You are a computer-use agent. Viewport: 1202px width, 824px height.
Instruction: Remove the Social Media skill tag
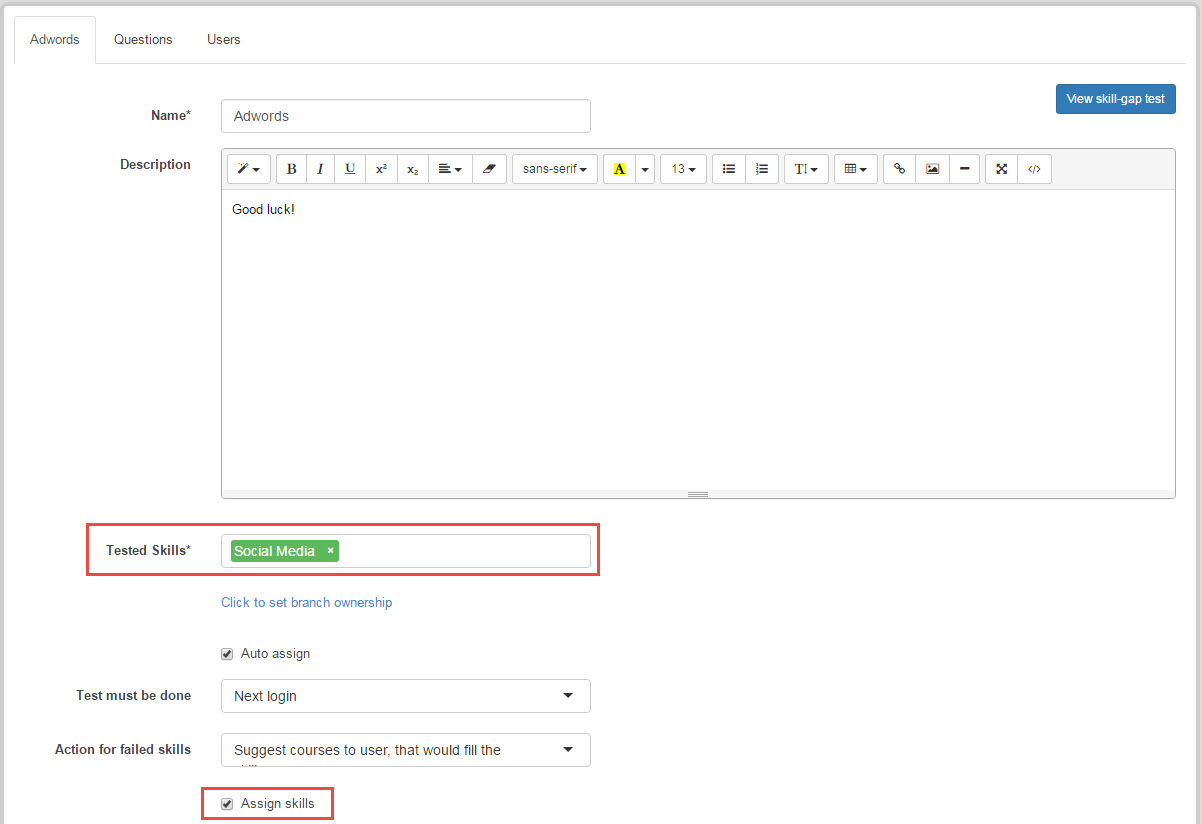[x=330, y=550]
